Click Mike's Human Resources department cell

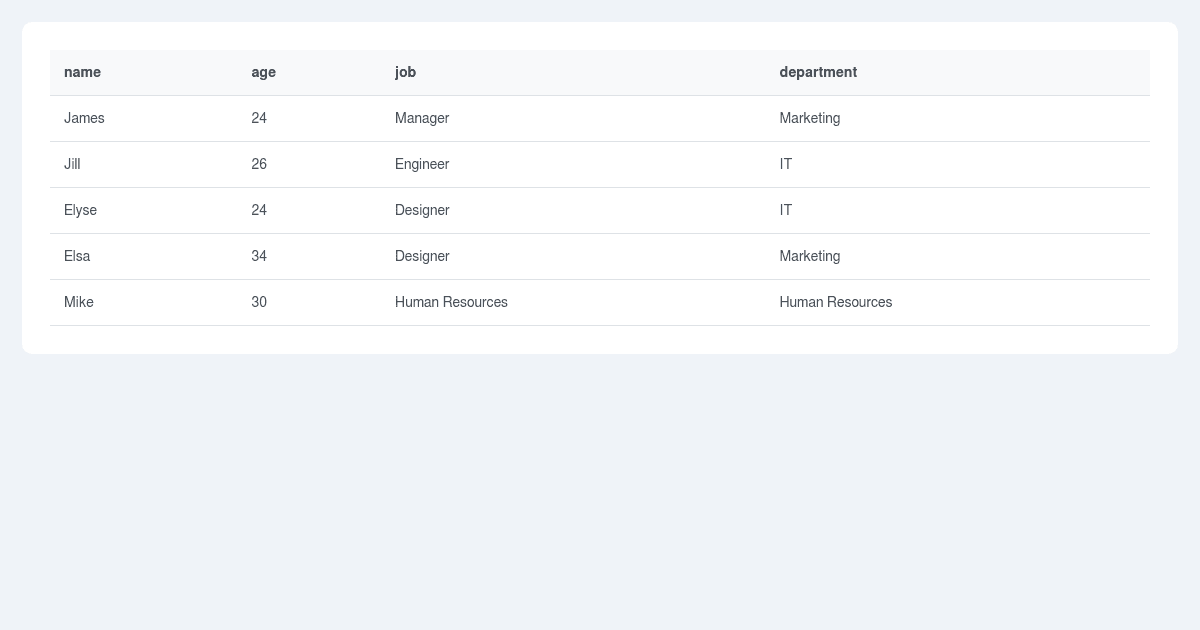pos(958,302)
